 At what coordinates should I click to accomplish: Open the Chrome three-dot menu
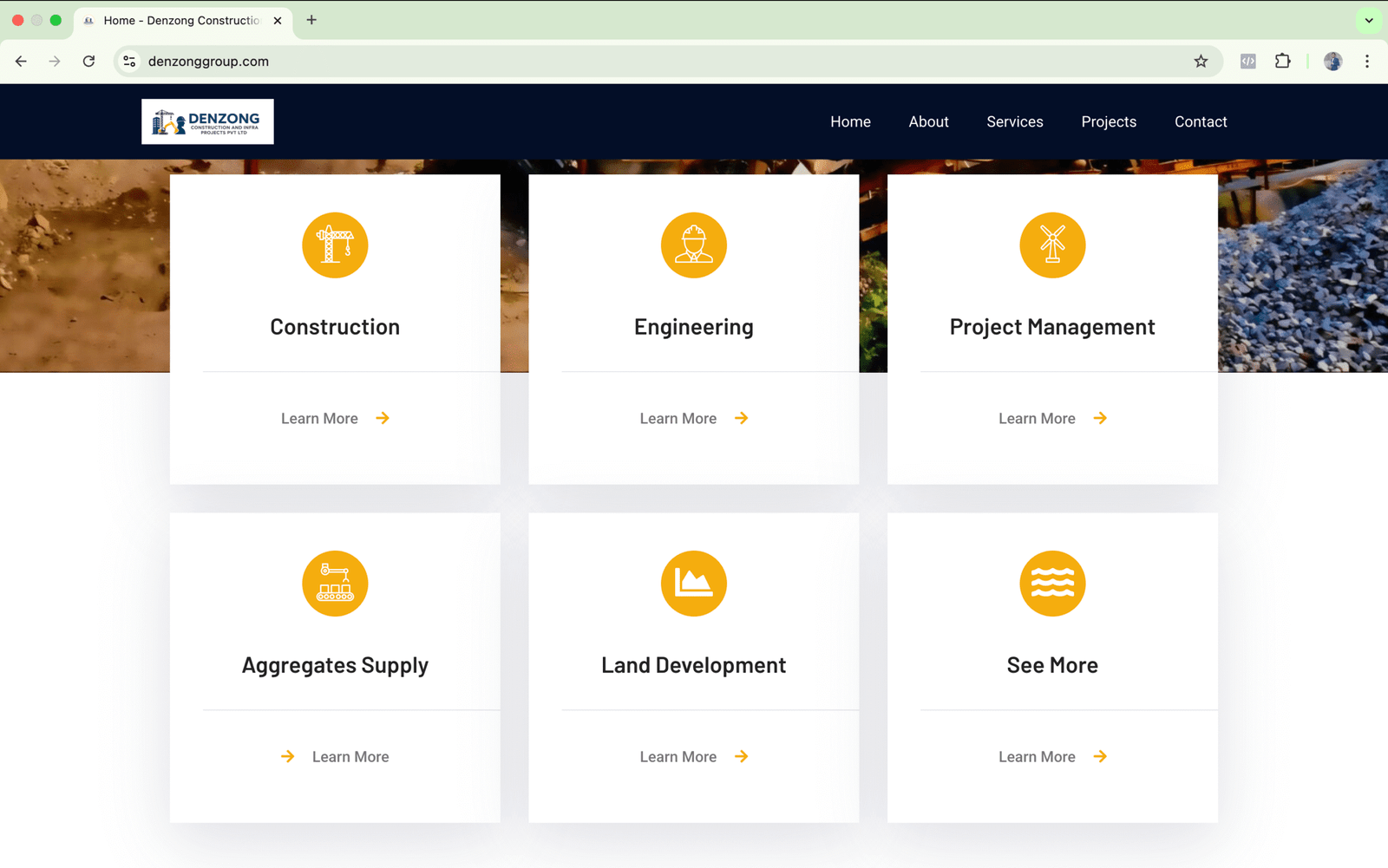(1366, 62)
